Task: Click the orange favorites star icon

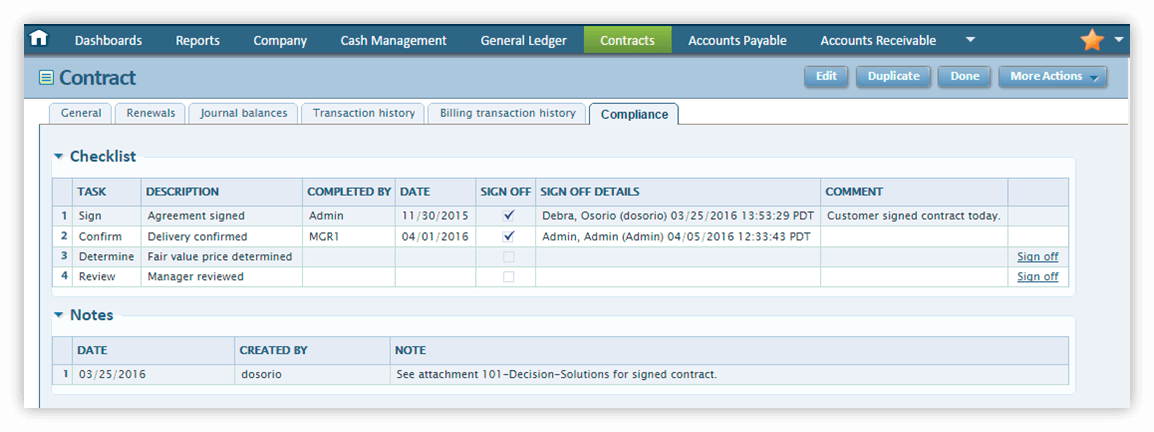Action: point(1092,40)
